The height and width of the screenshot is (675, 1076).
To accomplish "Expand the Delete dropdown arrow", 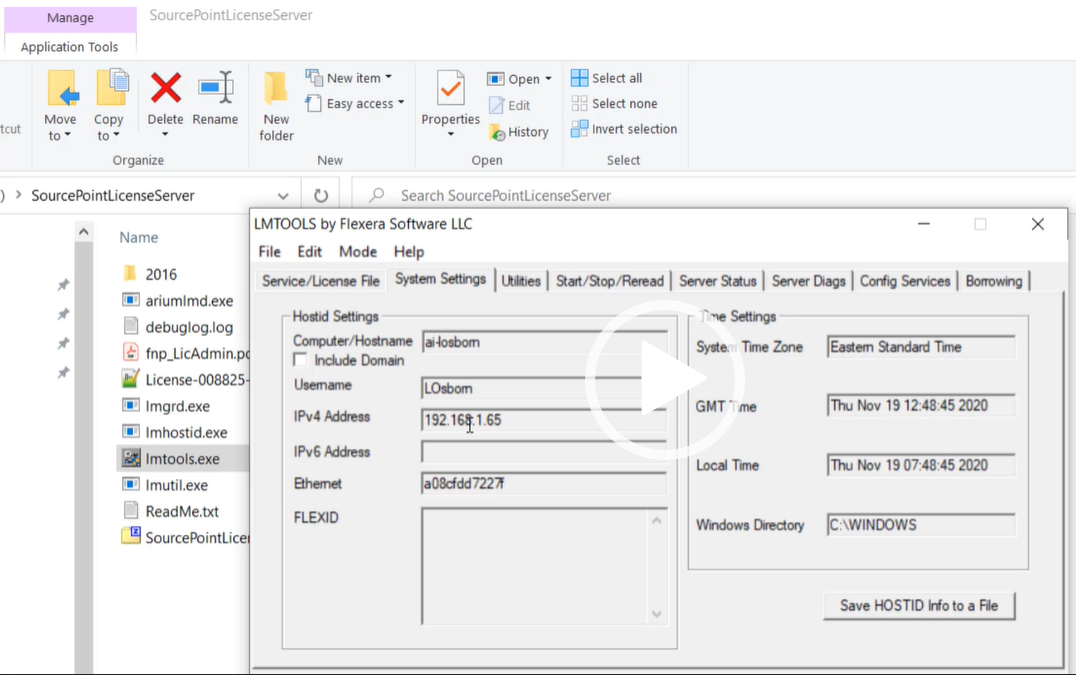I will coord(165,134).
